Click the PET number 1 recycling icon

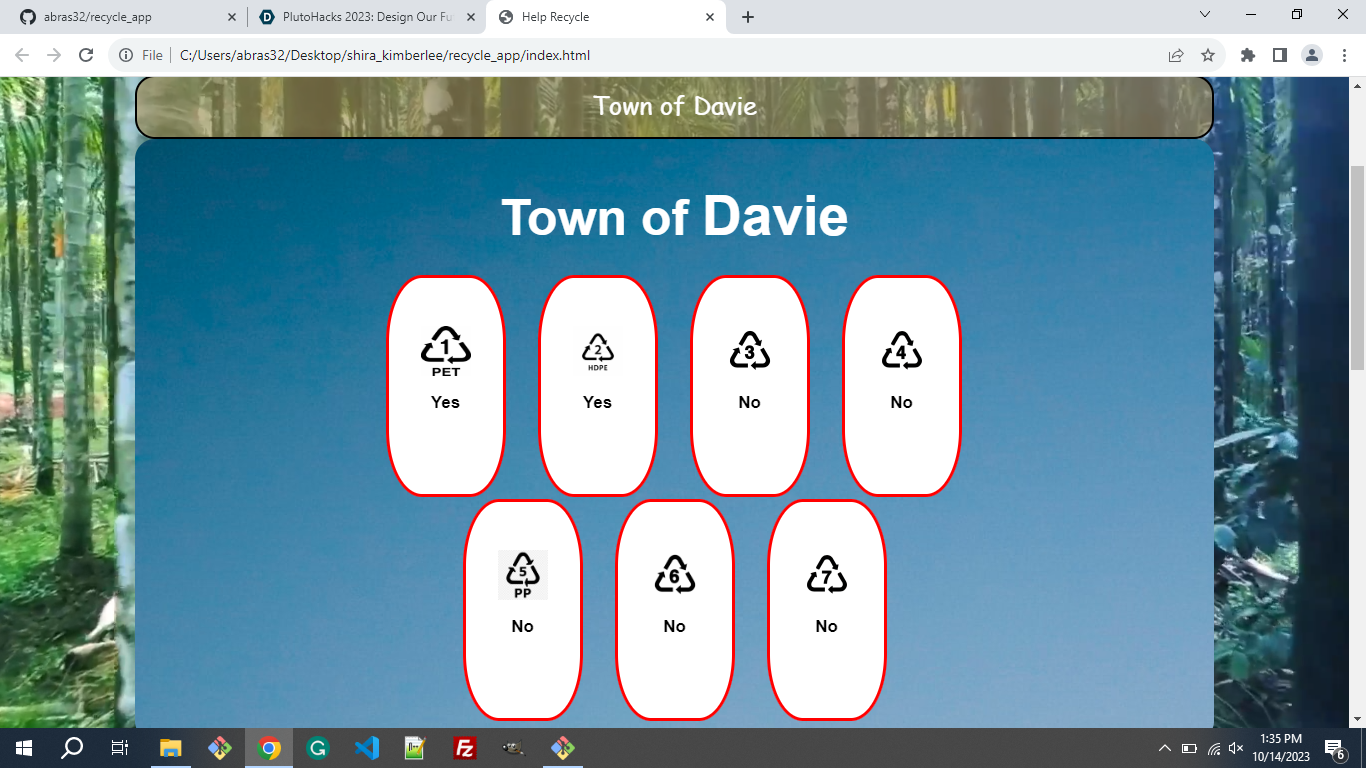coord(446,351)
